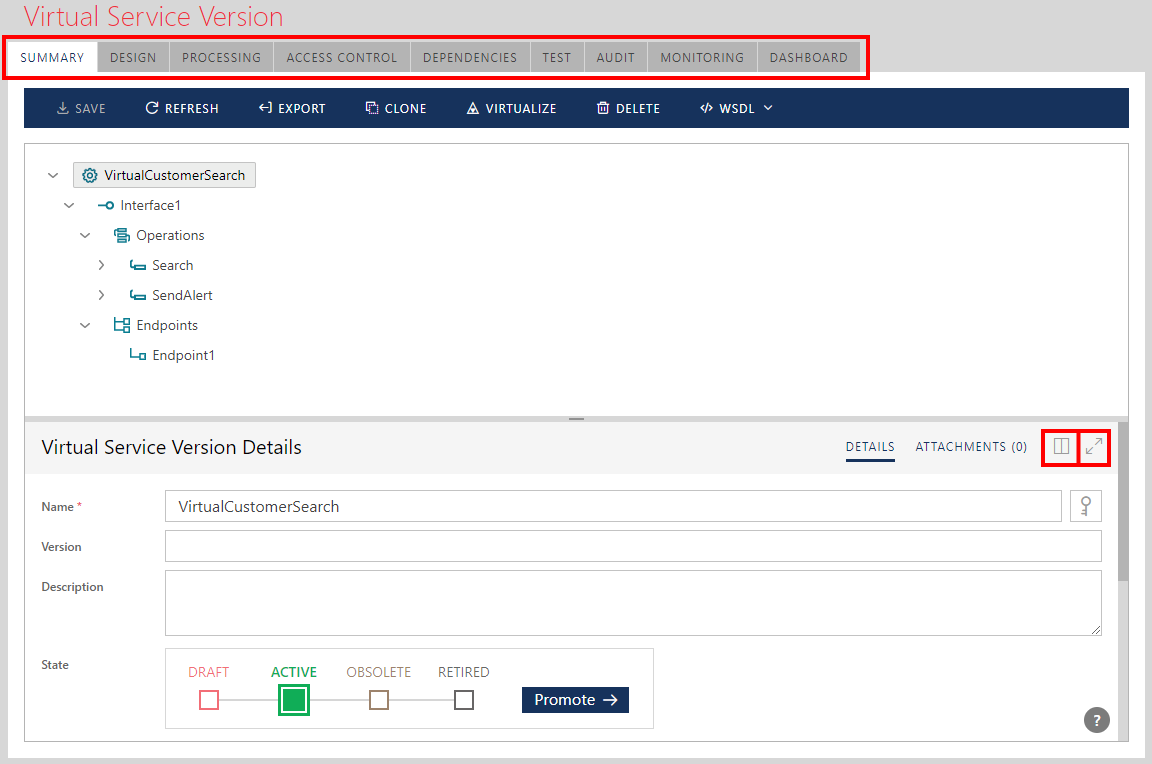This screenshot has height=764, width=1152.
Task: Expand the Search operation node
Action: click(x=101, y=265)
